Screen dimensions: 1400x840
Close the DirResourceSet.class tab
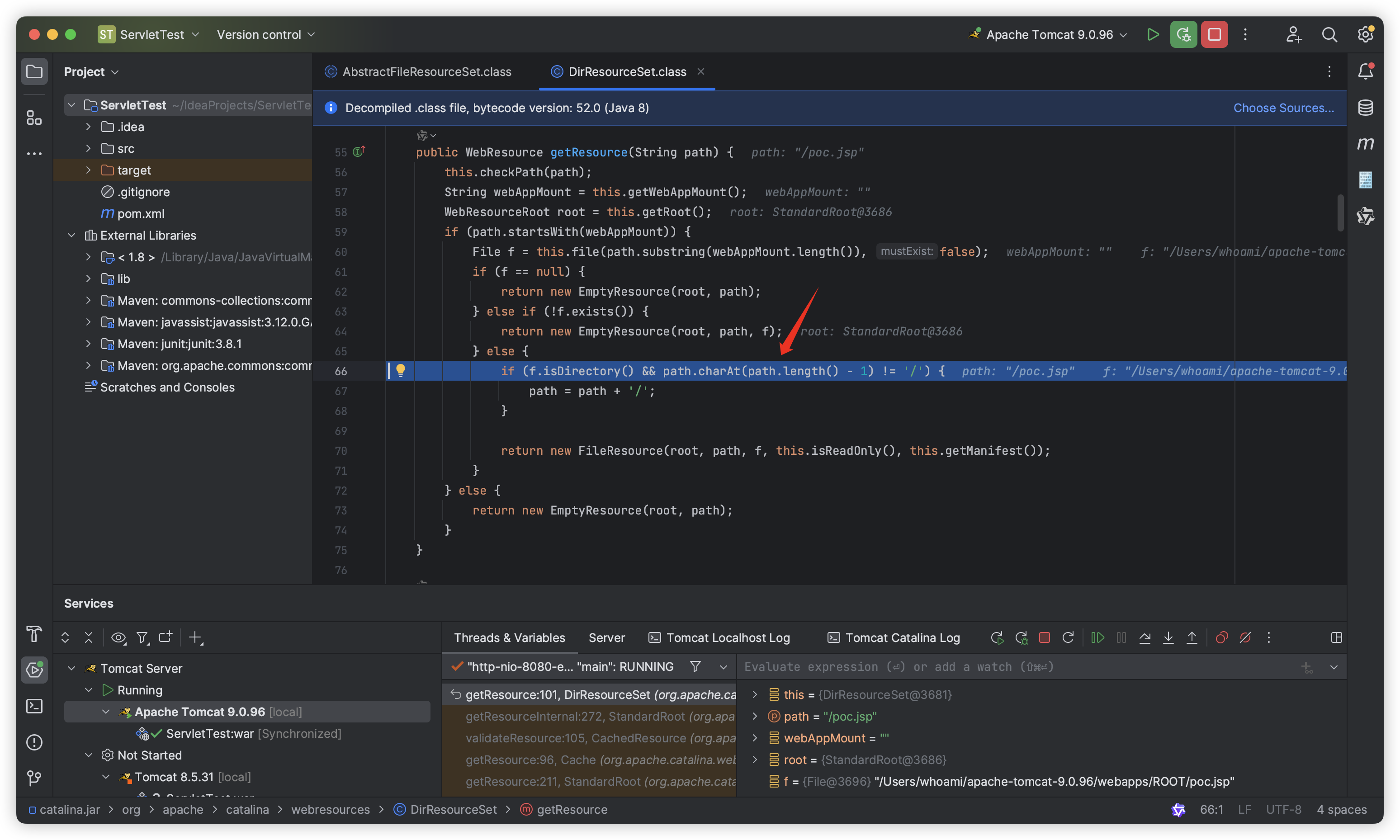[x=701, y=71]
